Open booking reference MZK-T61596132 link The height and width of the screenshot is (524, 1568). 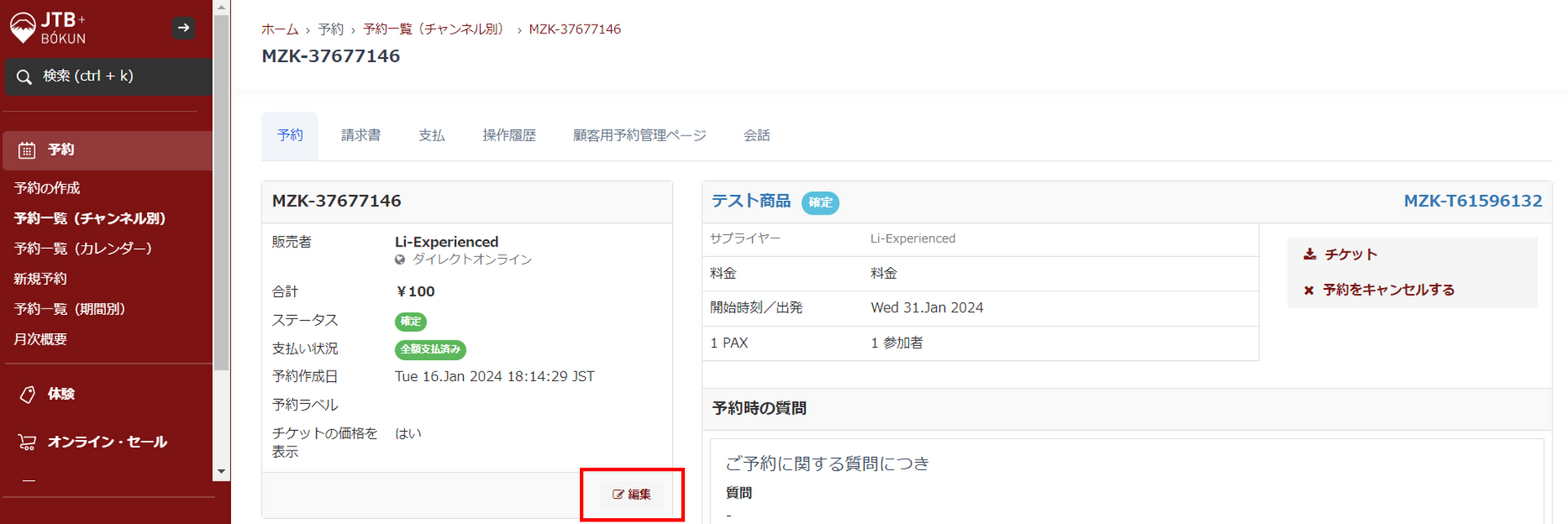tap(1472, 201)
